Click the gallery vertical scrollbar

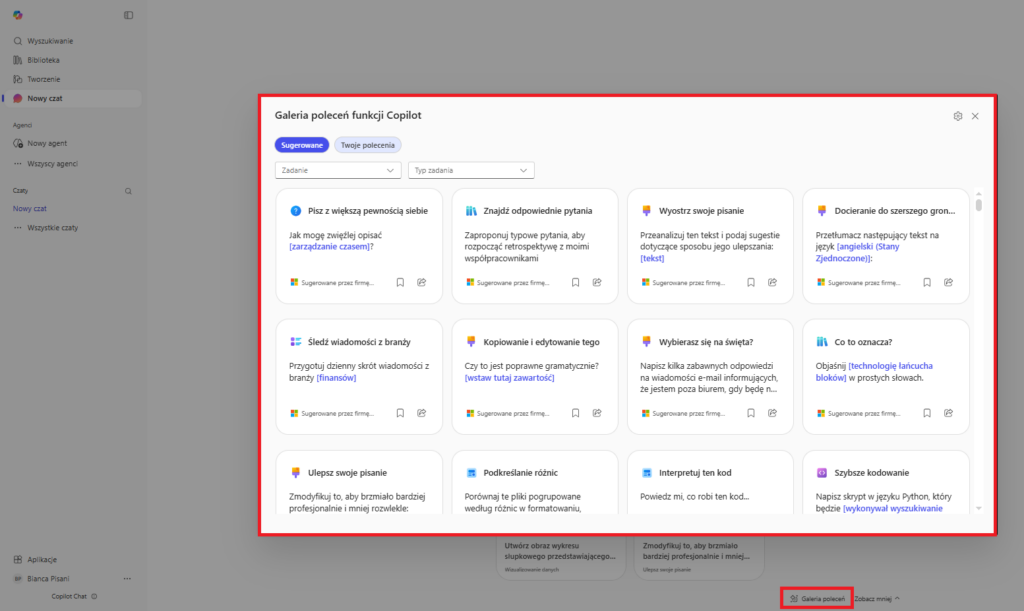click(x=978, y=206)
